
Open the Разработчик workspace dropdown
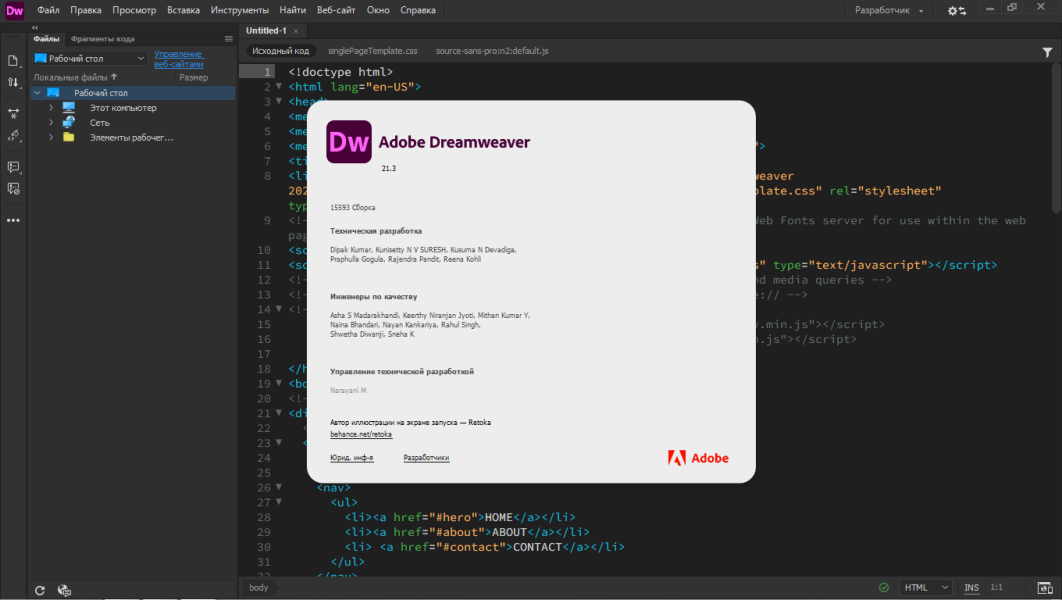[889, 10]
